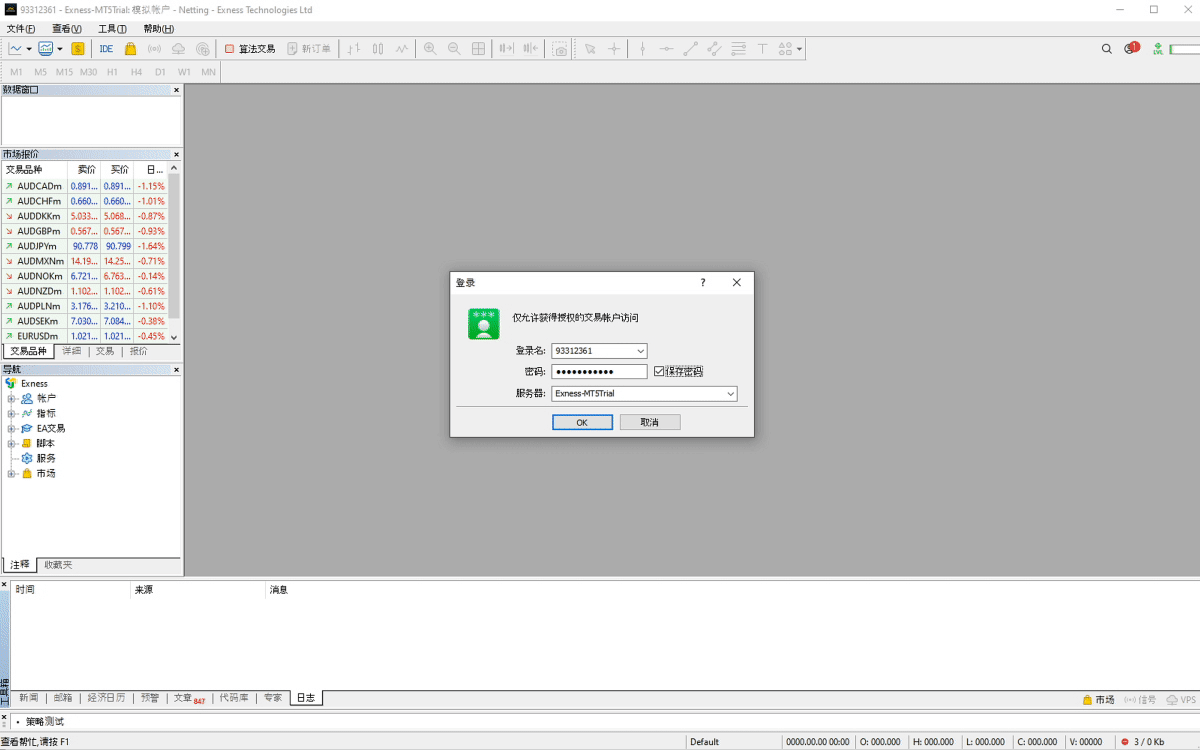
Task: Open the IDE MetaEditor button
Action: [x=106, y=48]
